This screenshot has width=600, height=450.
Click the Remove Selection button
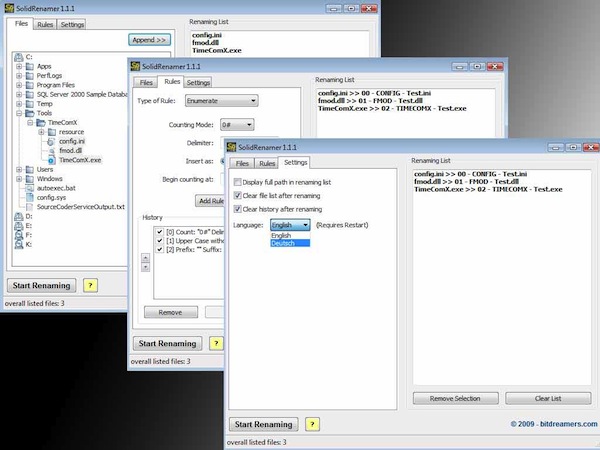tap(455, 398)
